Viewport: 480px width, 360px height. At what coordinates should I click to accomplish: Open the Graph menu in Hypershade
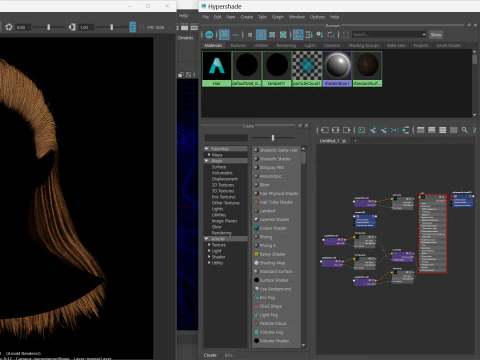(278, 17)
